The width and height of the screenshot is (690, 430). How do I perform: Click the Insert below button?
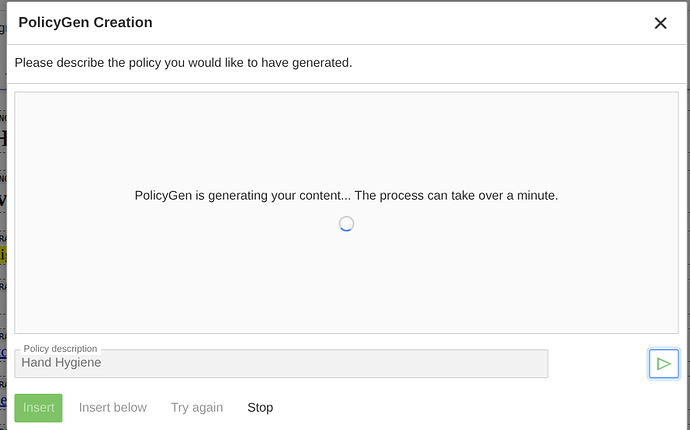113,407
